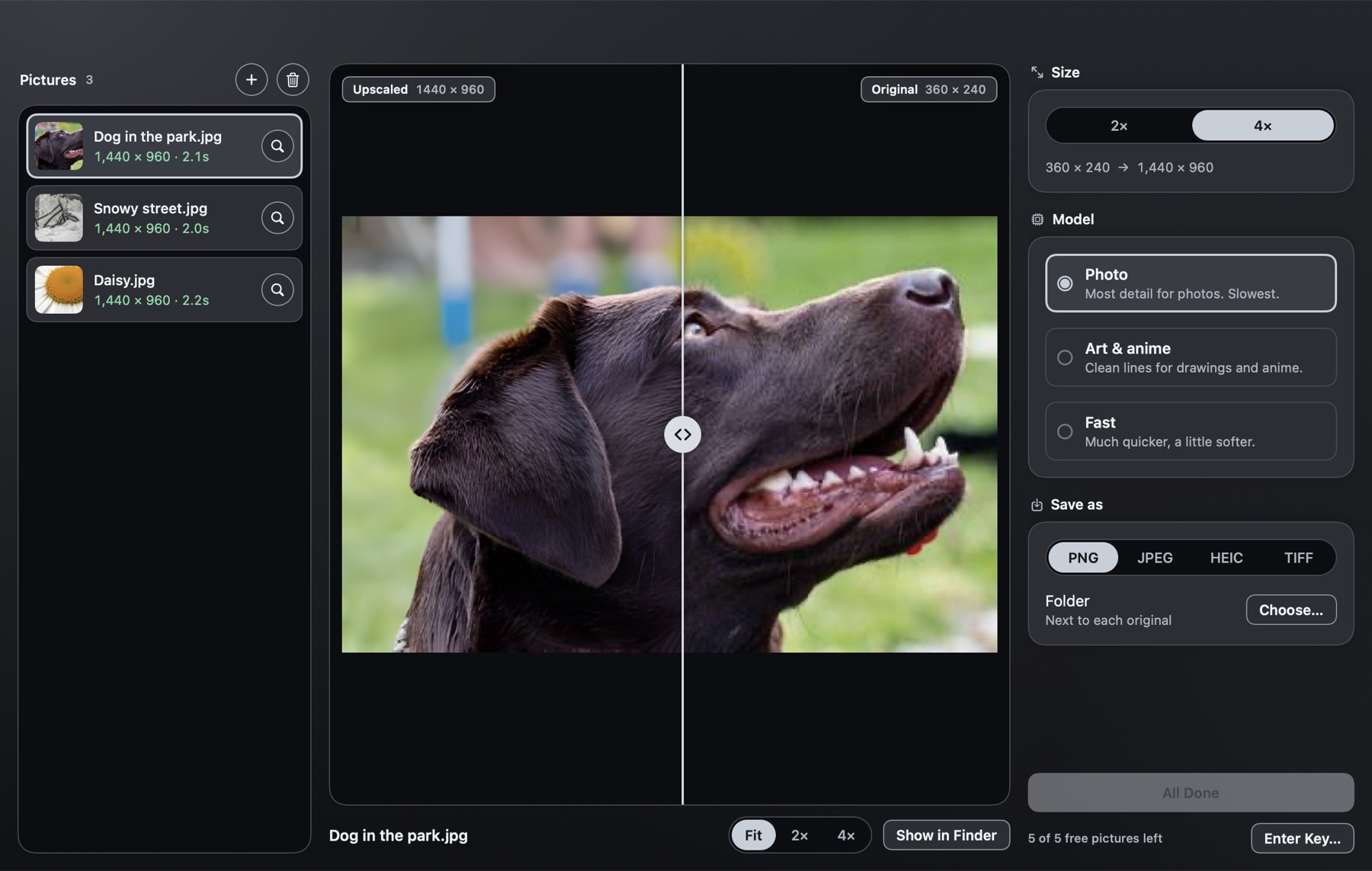Viewport: 1372px width, 871px height.
Task: Grab the comparison split handle
Action: click(682, 434)
